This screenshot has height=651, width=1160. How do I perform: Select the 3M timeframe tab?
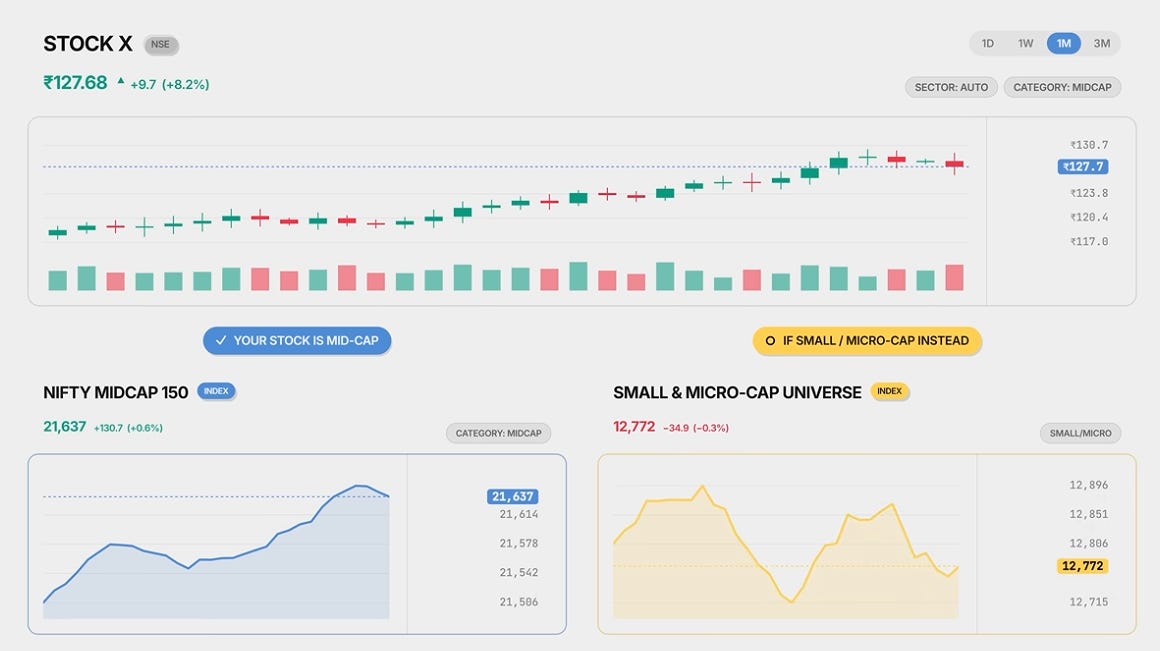[x=1102, y=44]
